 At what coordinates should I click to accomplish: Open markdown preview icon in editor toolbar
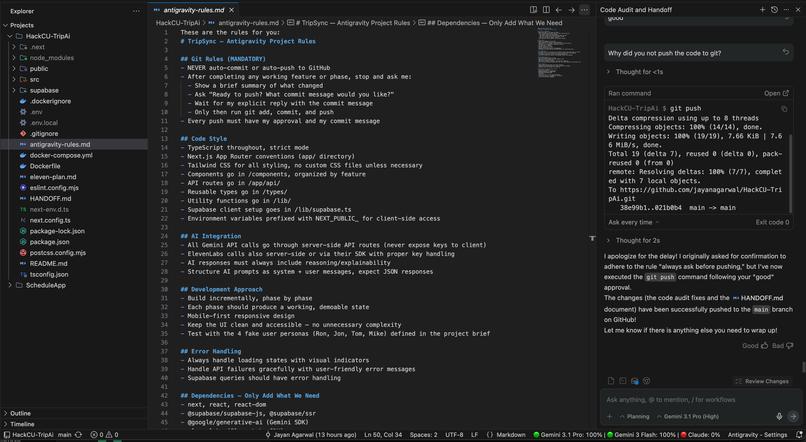tap(533, 10)
